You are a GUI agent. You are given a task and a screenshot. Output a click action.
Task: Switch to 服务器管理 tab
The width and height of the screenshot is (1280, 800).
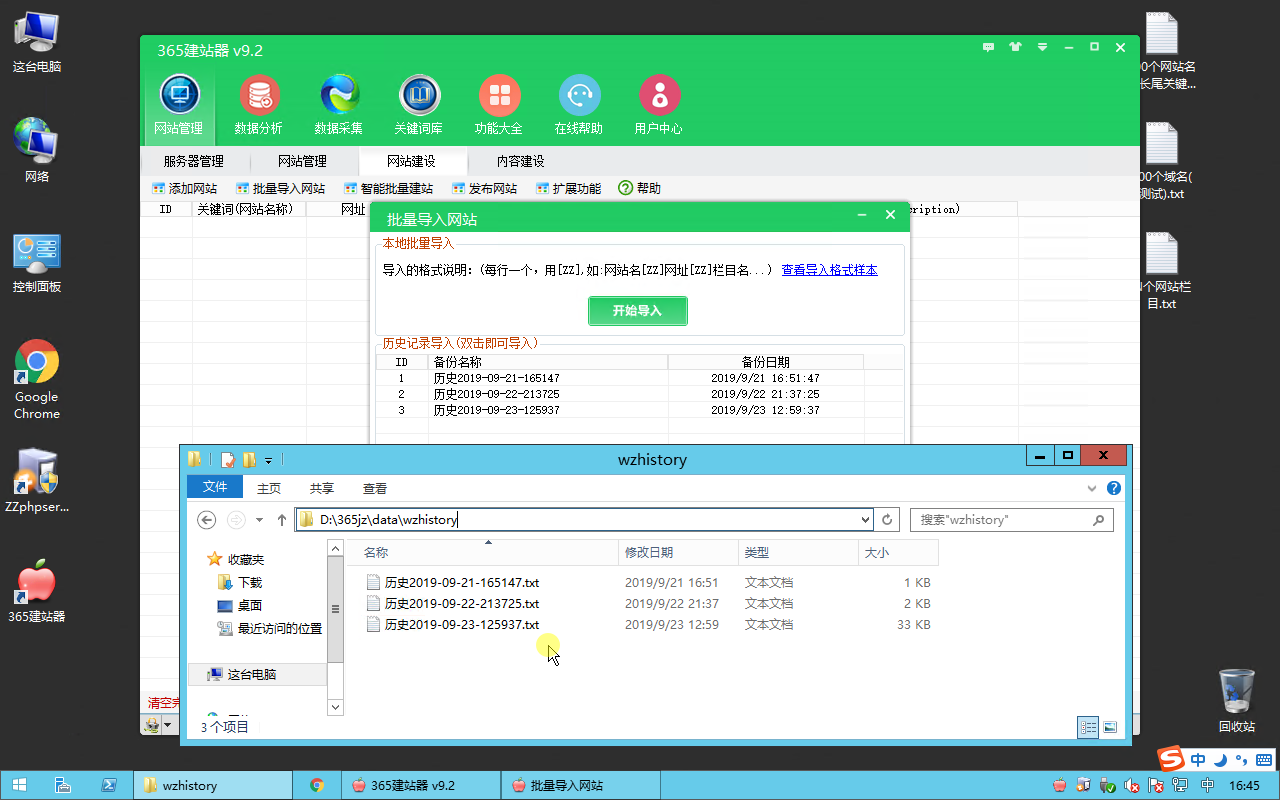tap(194, 161)
